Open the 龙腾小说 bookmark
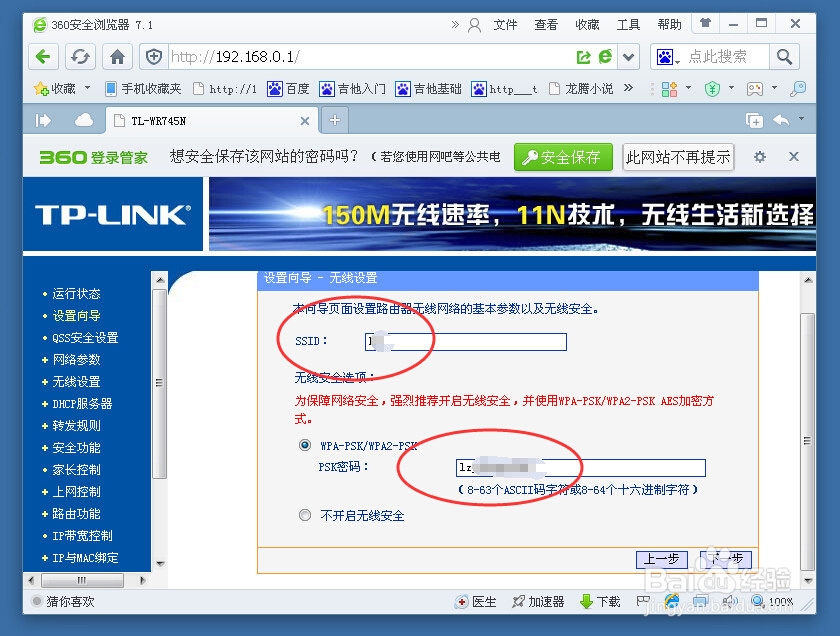 pos(581,88)
